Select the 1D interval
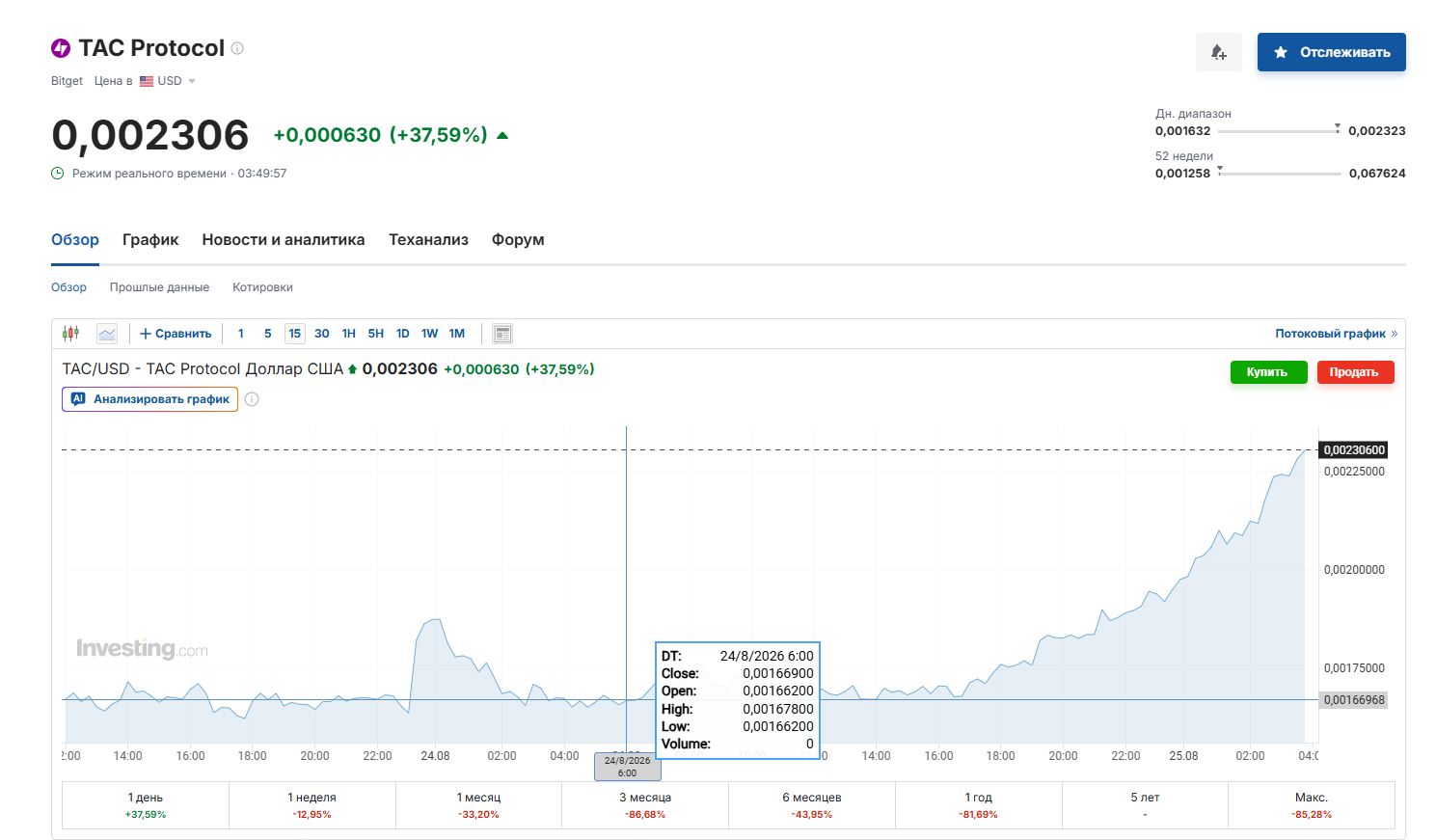 403,334
